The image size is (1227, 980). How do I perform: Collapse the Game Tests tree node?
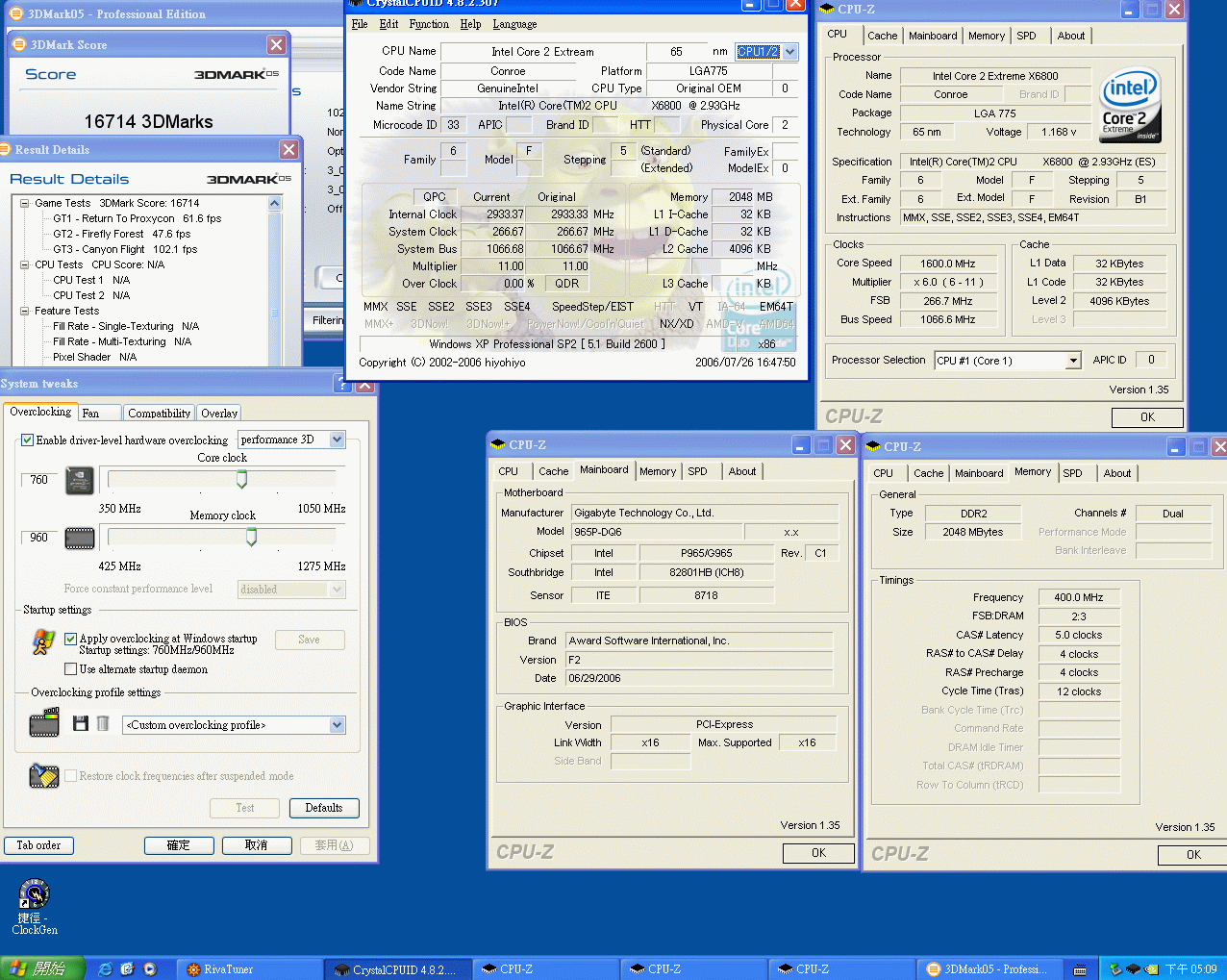24,203
